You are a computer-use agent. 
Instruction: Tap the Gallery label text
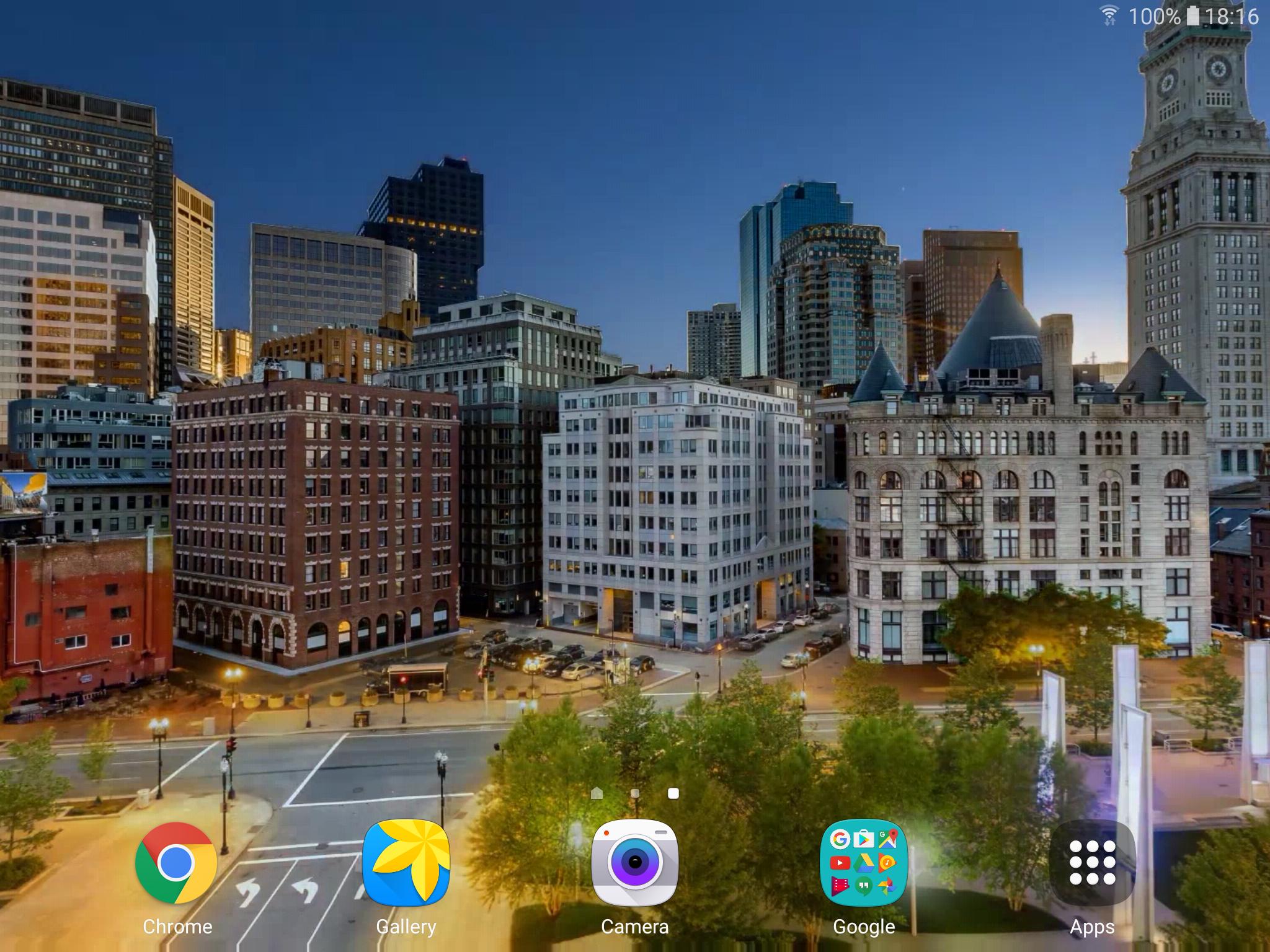coord(406,927)
